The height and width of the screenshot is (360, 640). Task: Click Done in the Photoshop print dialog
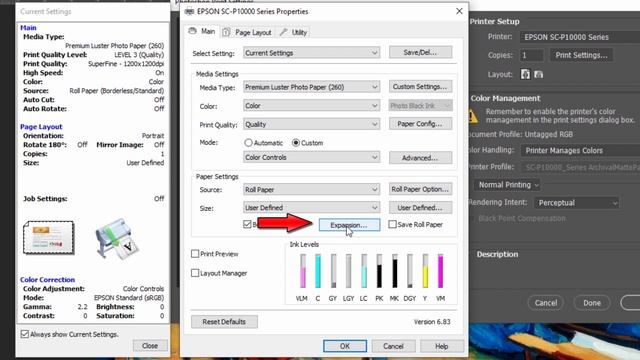click(x=592, y=303)
